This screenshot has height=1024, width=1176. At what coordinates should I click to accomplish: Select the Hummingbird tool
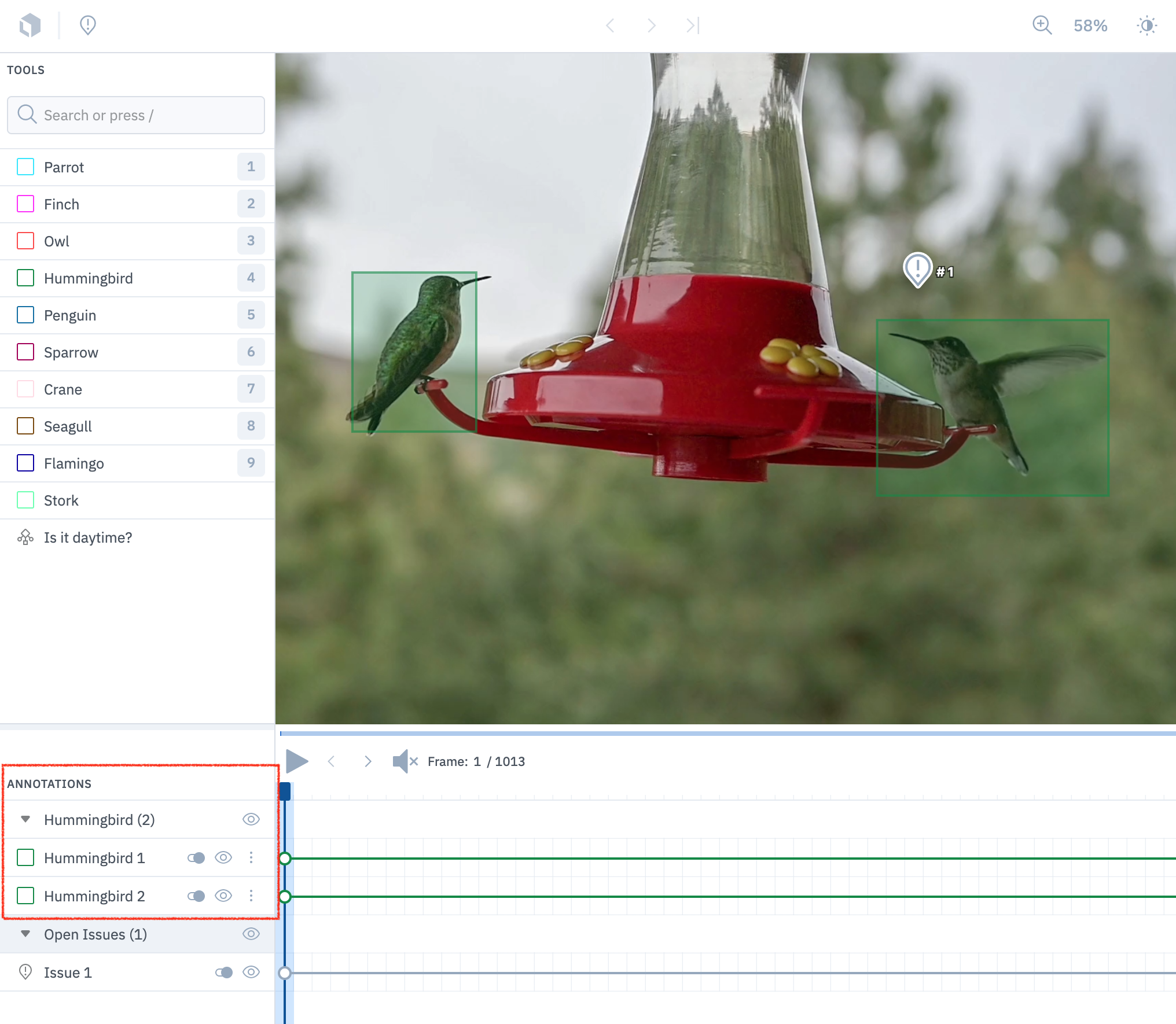click(88, 278)
